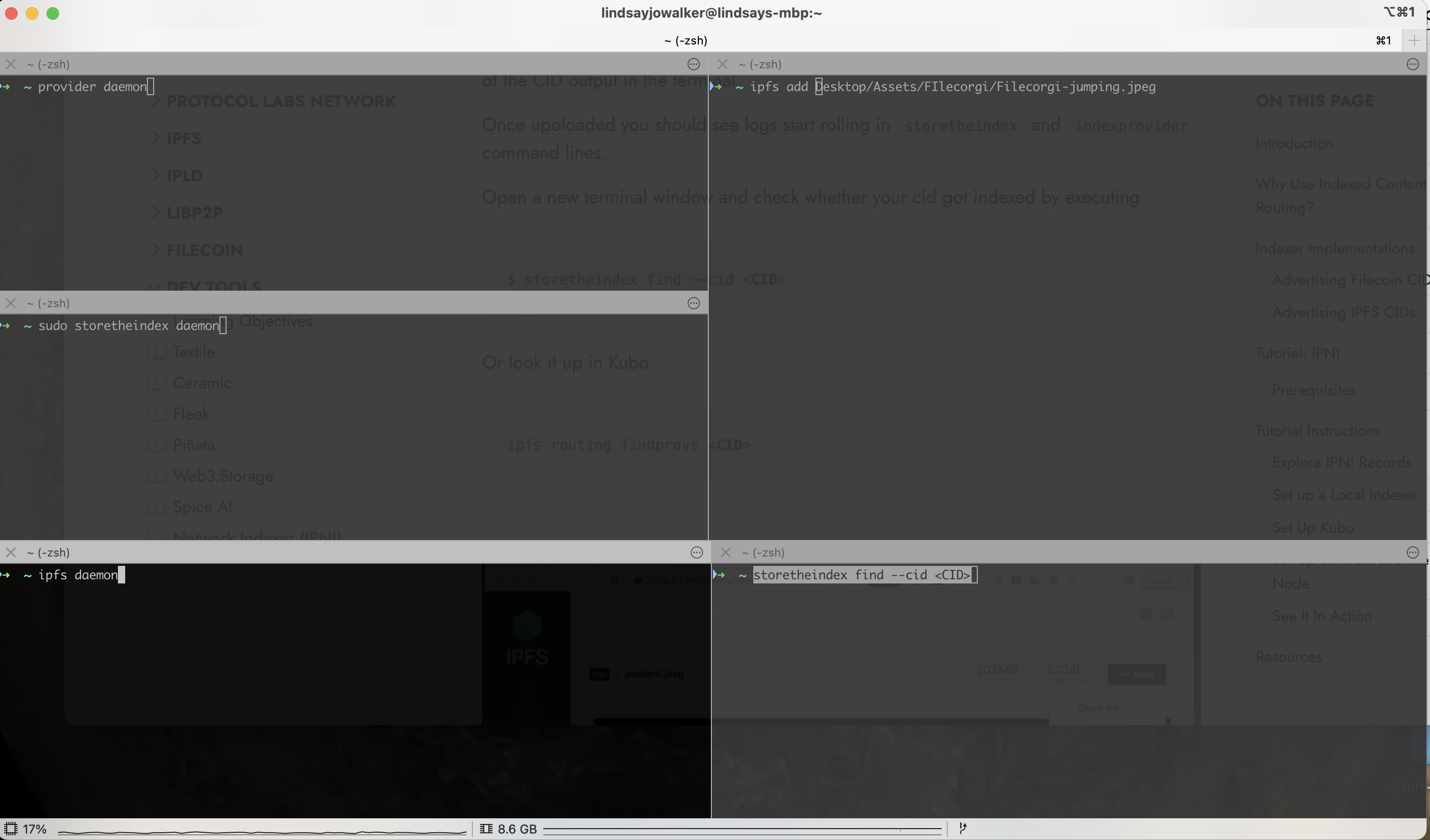Click the git branch icon in status bar
Viewport: 1430px width, 840px height.
[x=962, y=829]
